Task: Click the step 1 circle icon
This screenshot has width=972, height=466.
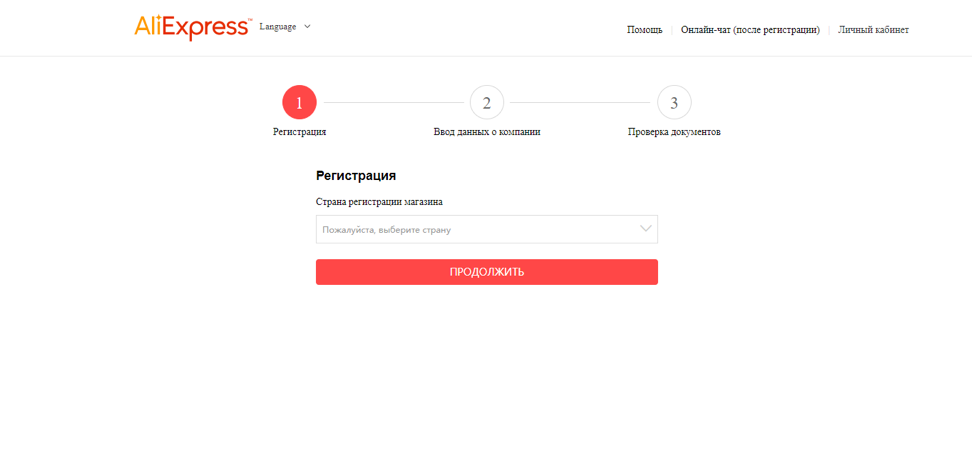Action: pos(299,102)
